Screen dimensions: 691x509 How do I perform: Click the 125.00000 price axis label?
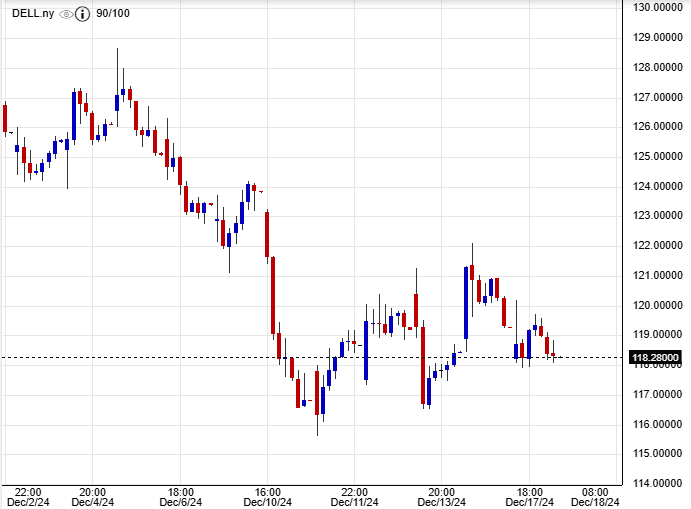coord(658,156)
